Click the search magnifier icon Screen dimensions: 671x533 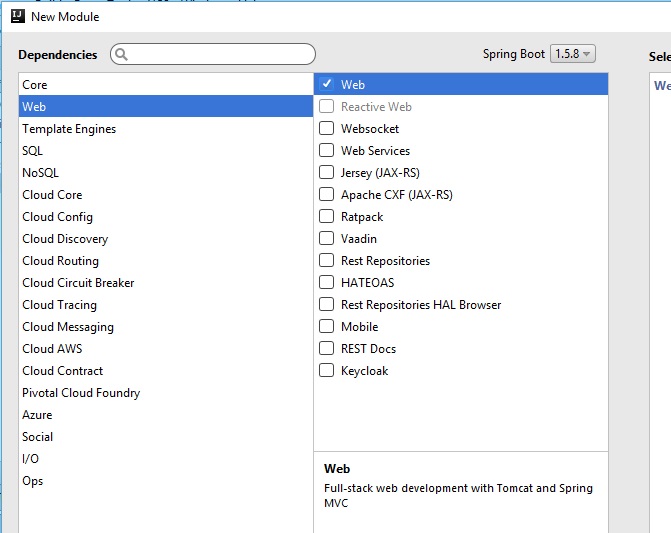tap(122, 54)
